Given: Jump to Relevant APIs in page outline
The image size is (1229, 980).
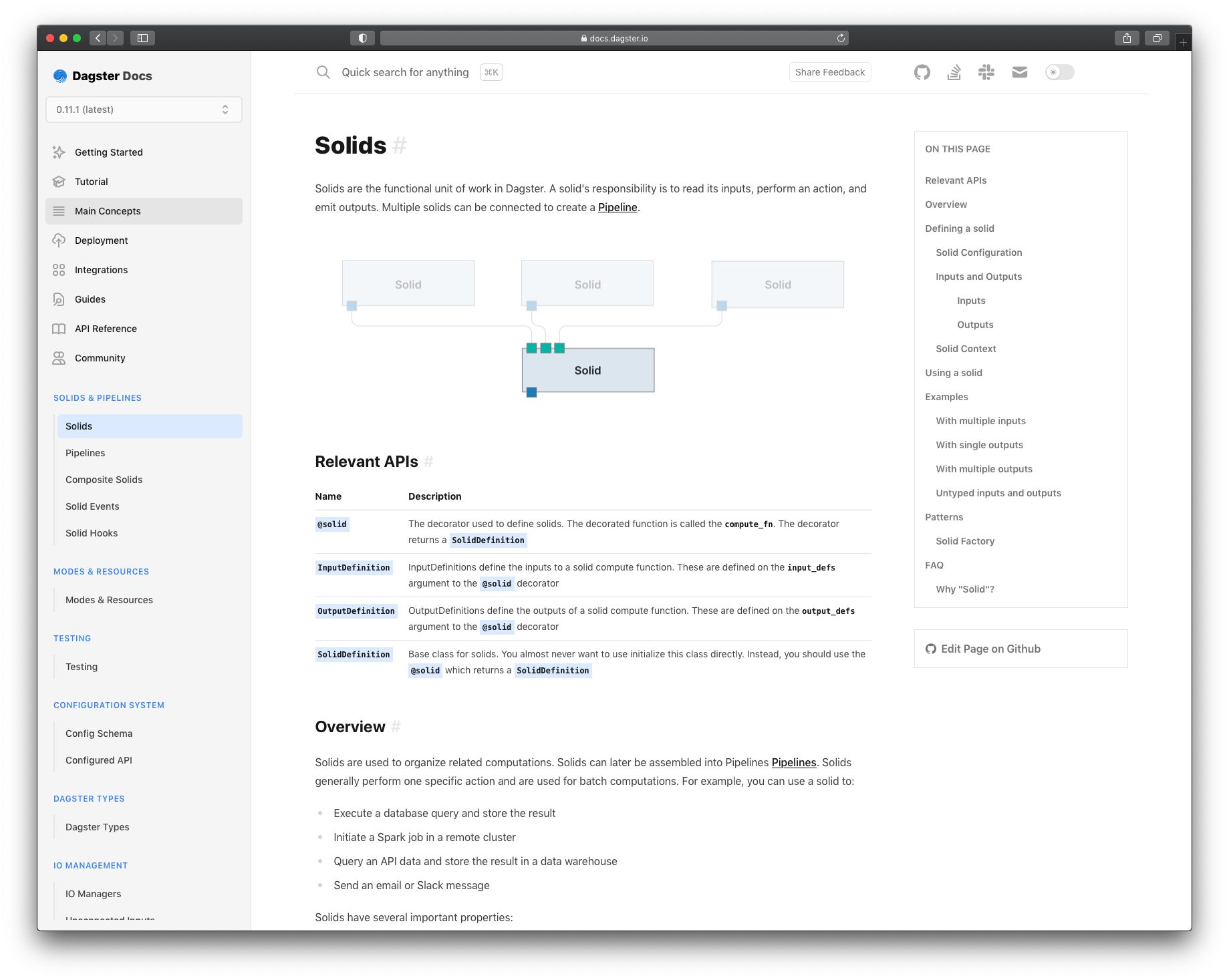Looking at the screenshot, I should (x=956, y=180).
